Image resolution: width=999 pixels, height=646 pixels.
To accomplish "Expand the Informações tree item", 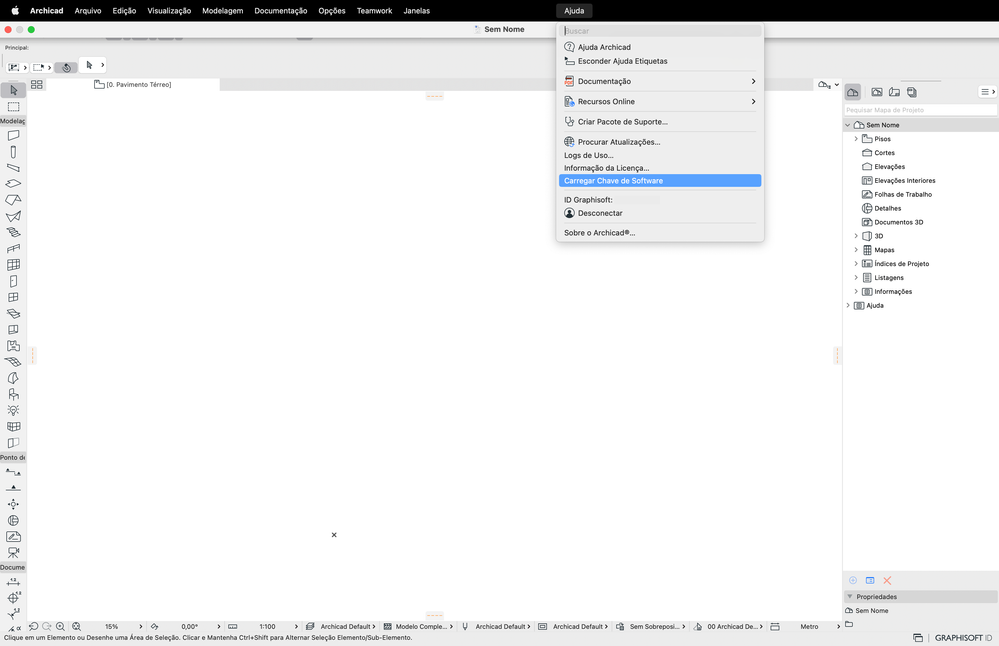I will [856, 292].
